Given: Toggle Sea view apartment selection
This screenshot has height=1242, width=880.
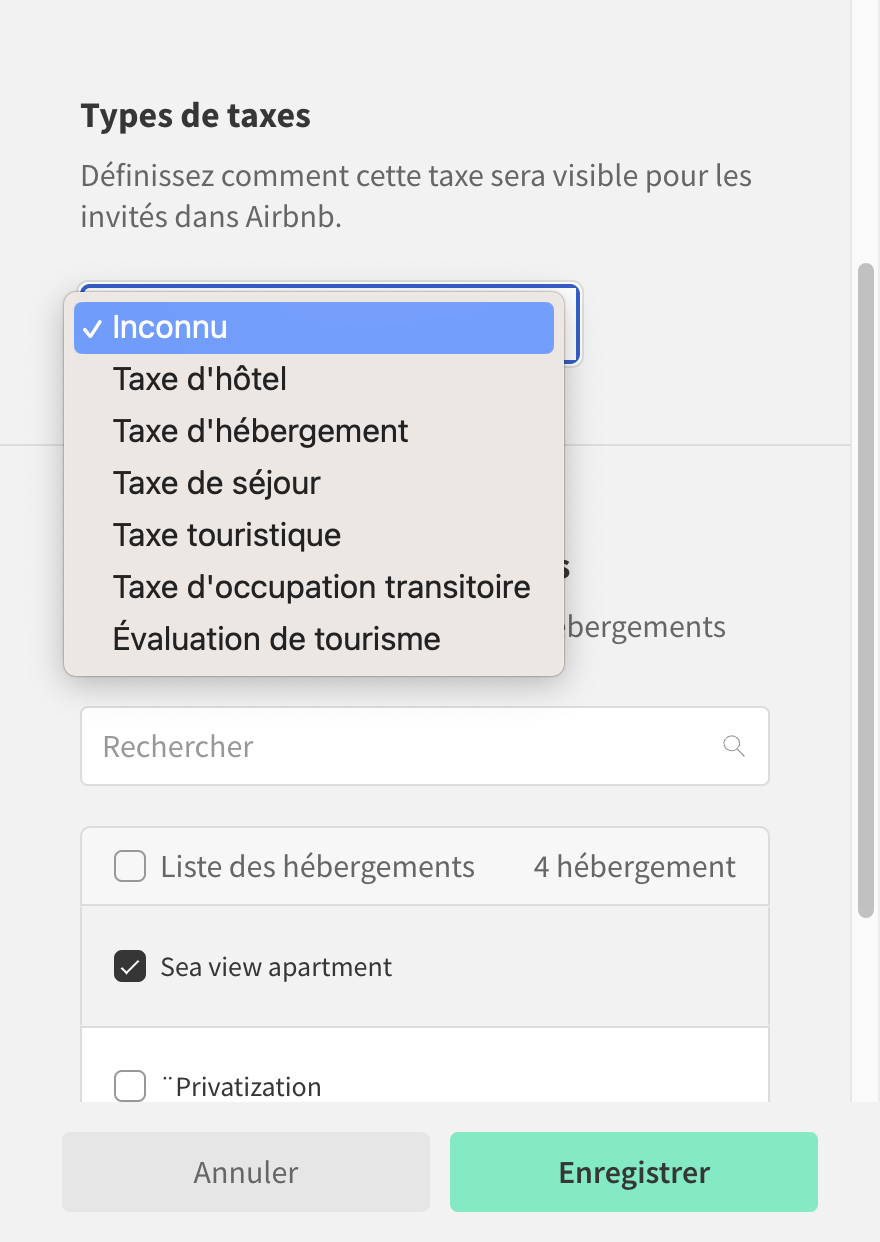Looking at the screenshot, I should click(x=129, y=966).
